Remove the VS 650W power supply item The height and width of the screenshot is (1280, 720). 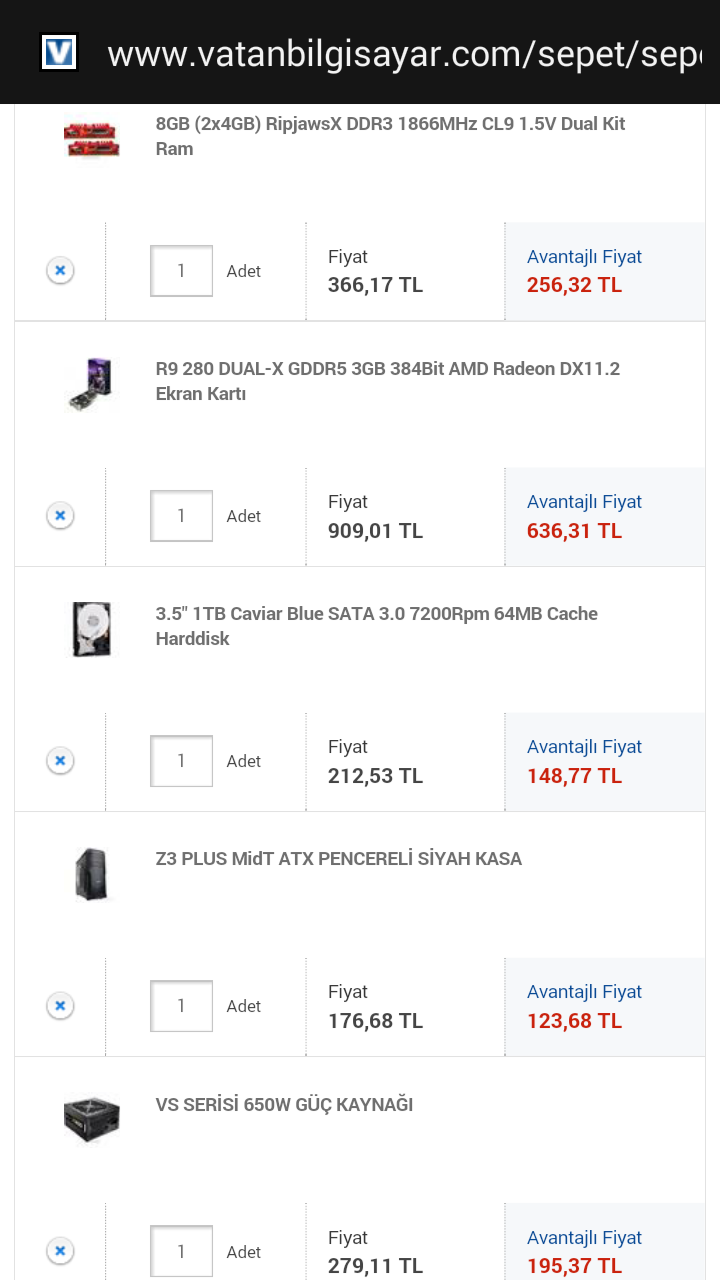click(60, 1251)
